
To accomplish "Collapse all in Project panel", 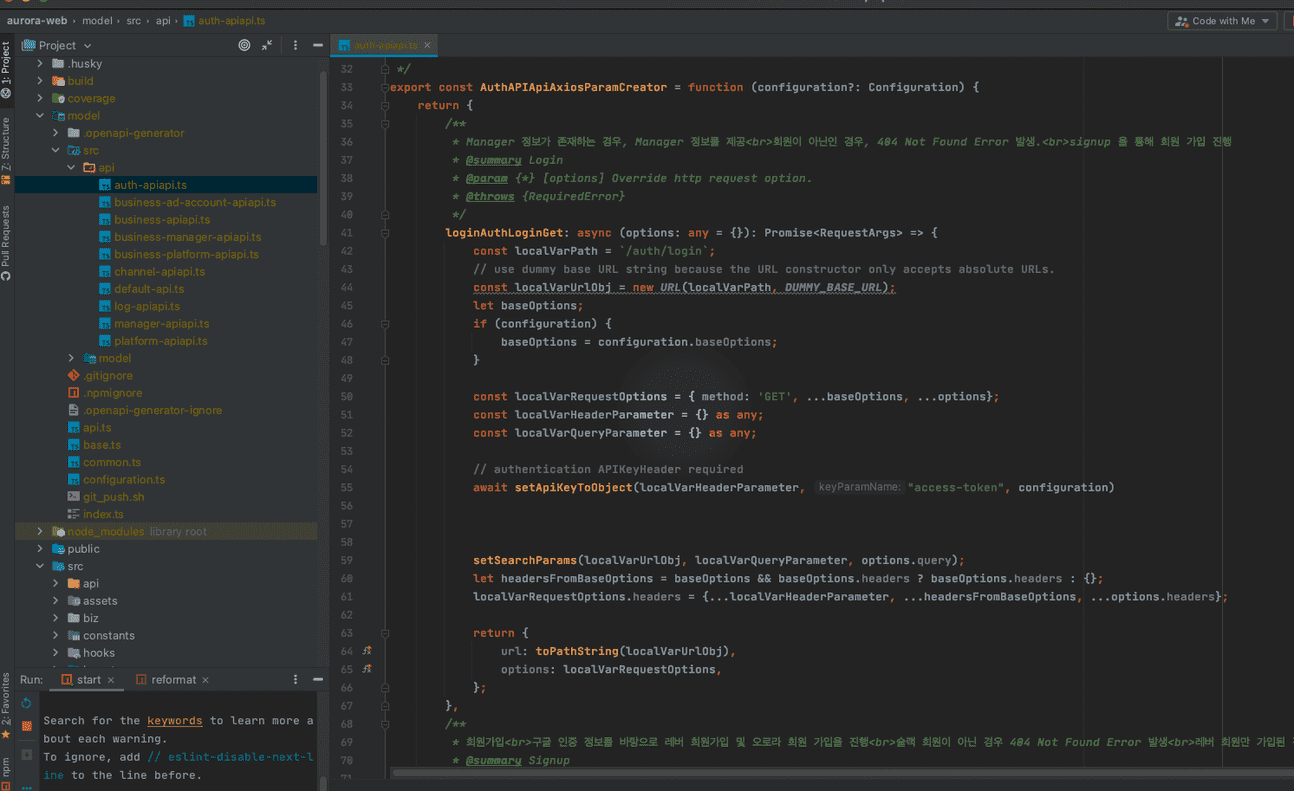I will click(267, 45).
